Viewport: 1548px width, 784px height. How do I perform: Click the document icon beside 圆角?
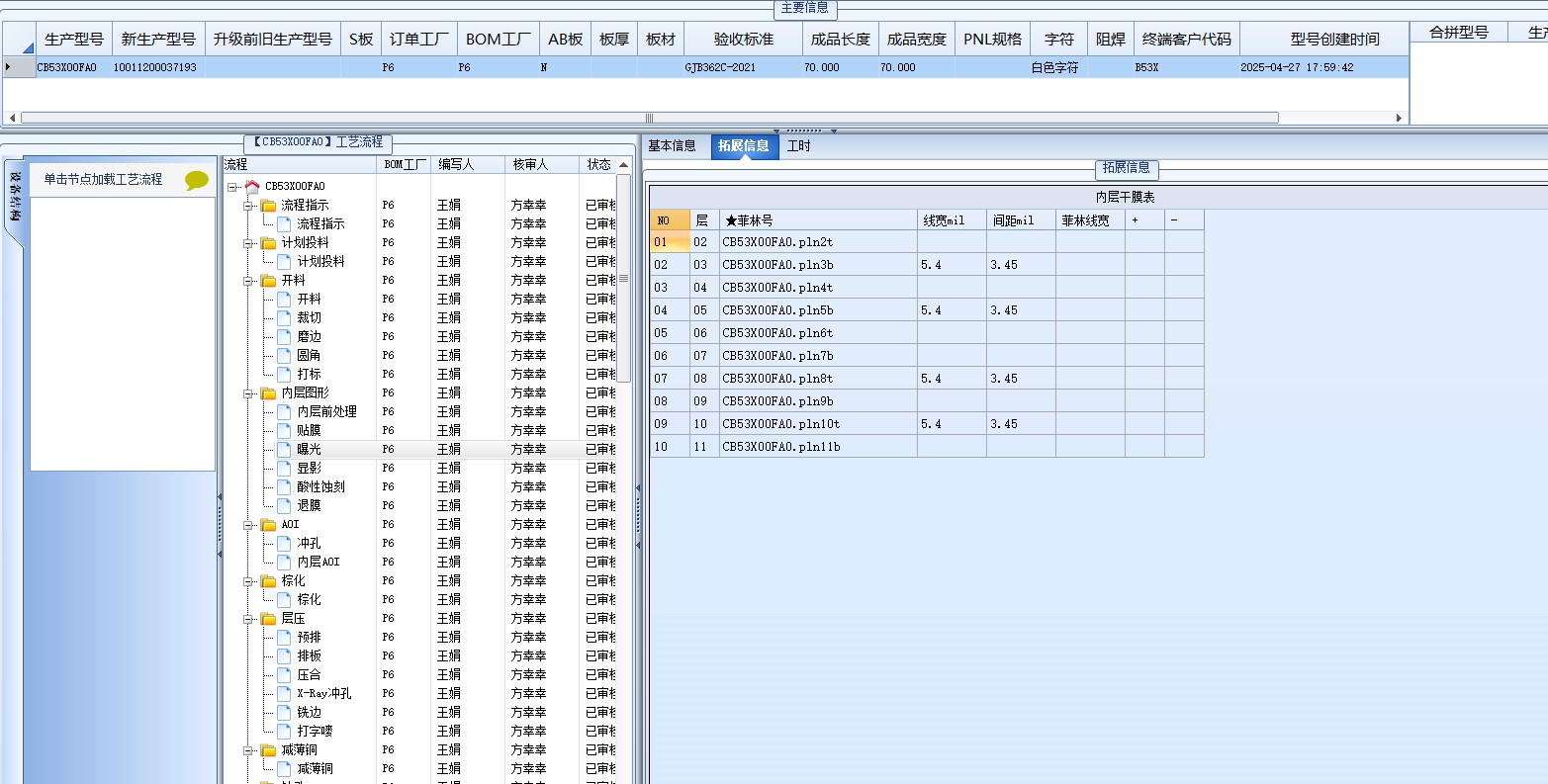coord(284,355)
